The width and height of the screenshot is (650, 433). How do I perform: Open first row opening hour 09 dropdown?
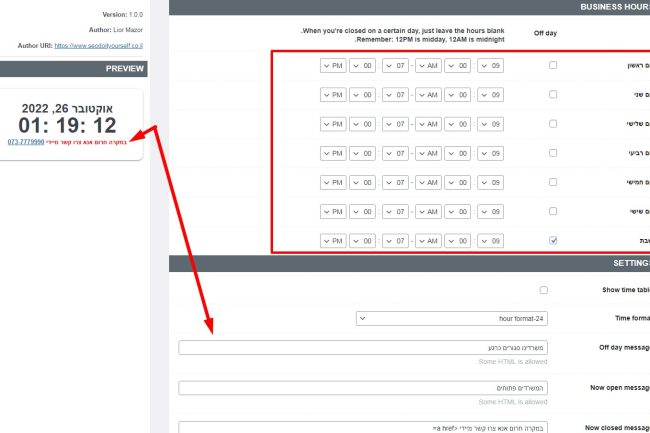490,65
